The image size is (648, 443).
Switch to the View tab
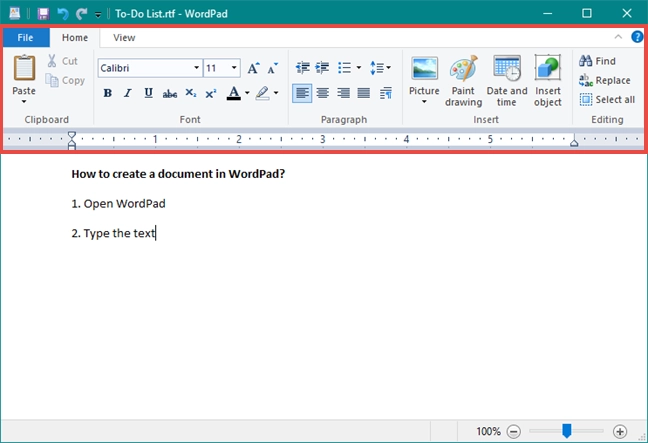tap(124, 38)
